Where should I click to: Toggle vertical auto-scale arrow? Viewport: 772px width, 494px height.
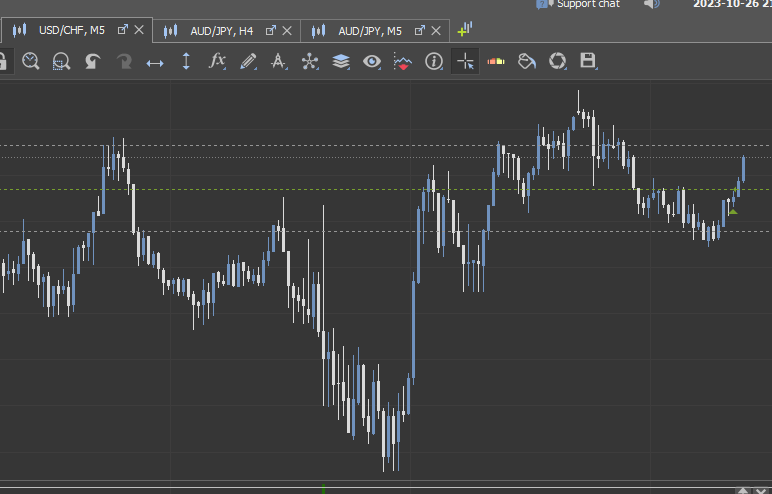point(186,62)
